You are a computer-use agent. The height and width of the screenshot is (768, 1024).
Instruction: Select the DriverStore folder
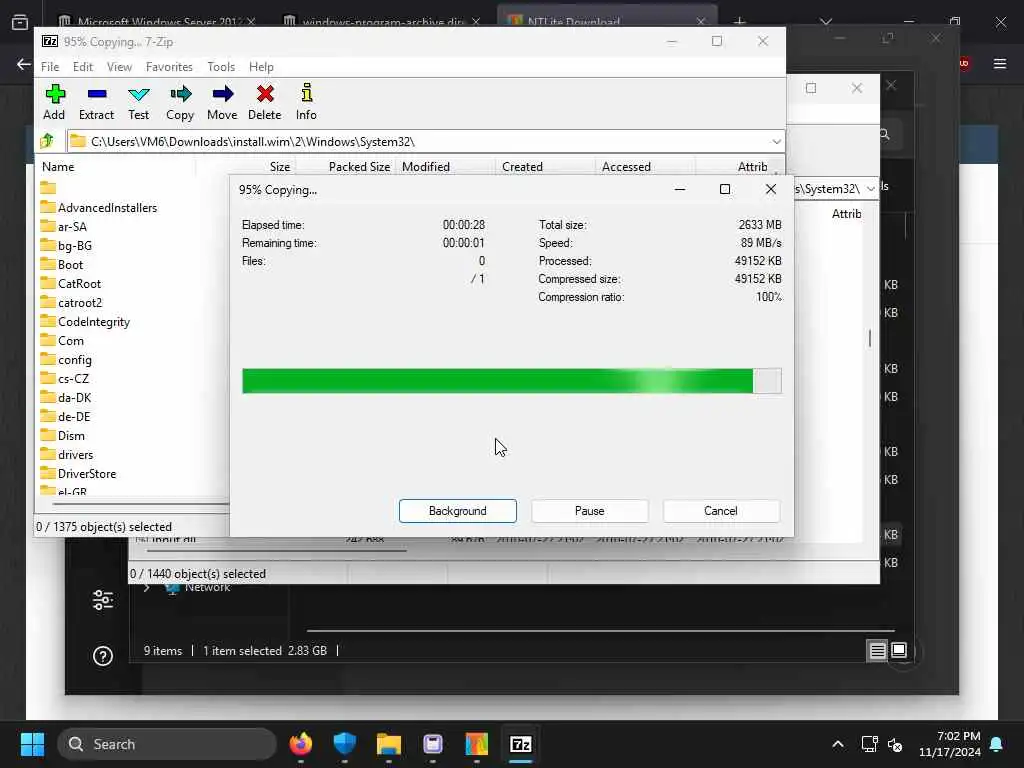click(78, 473)
